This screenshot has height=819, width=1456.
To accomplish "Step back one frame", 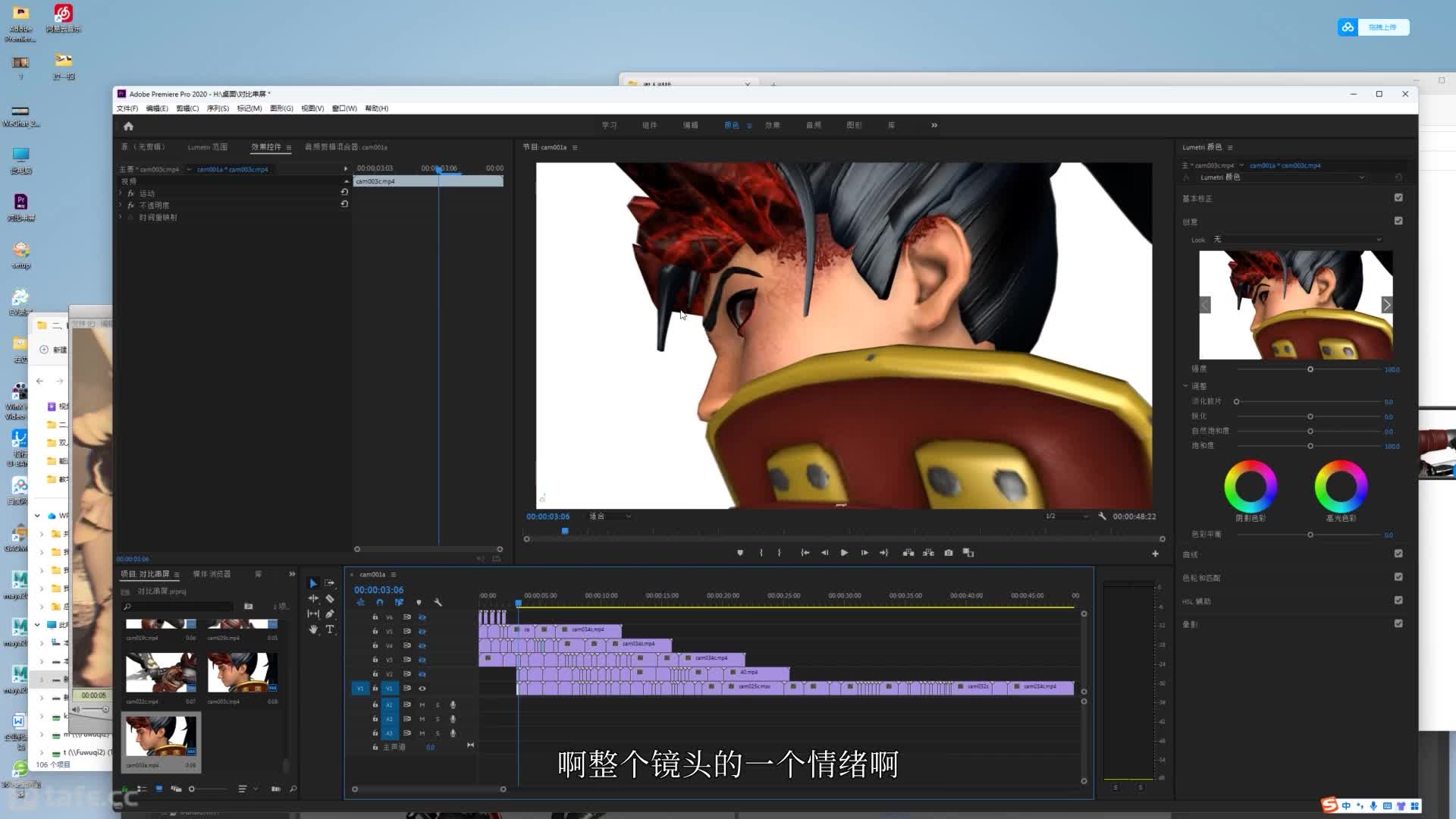I will [x=825, y=553].
